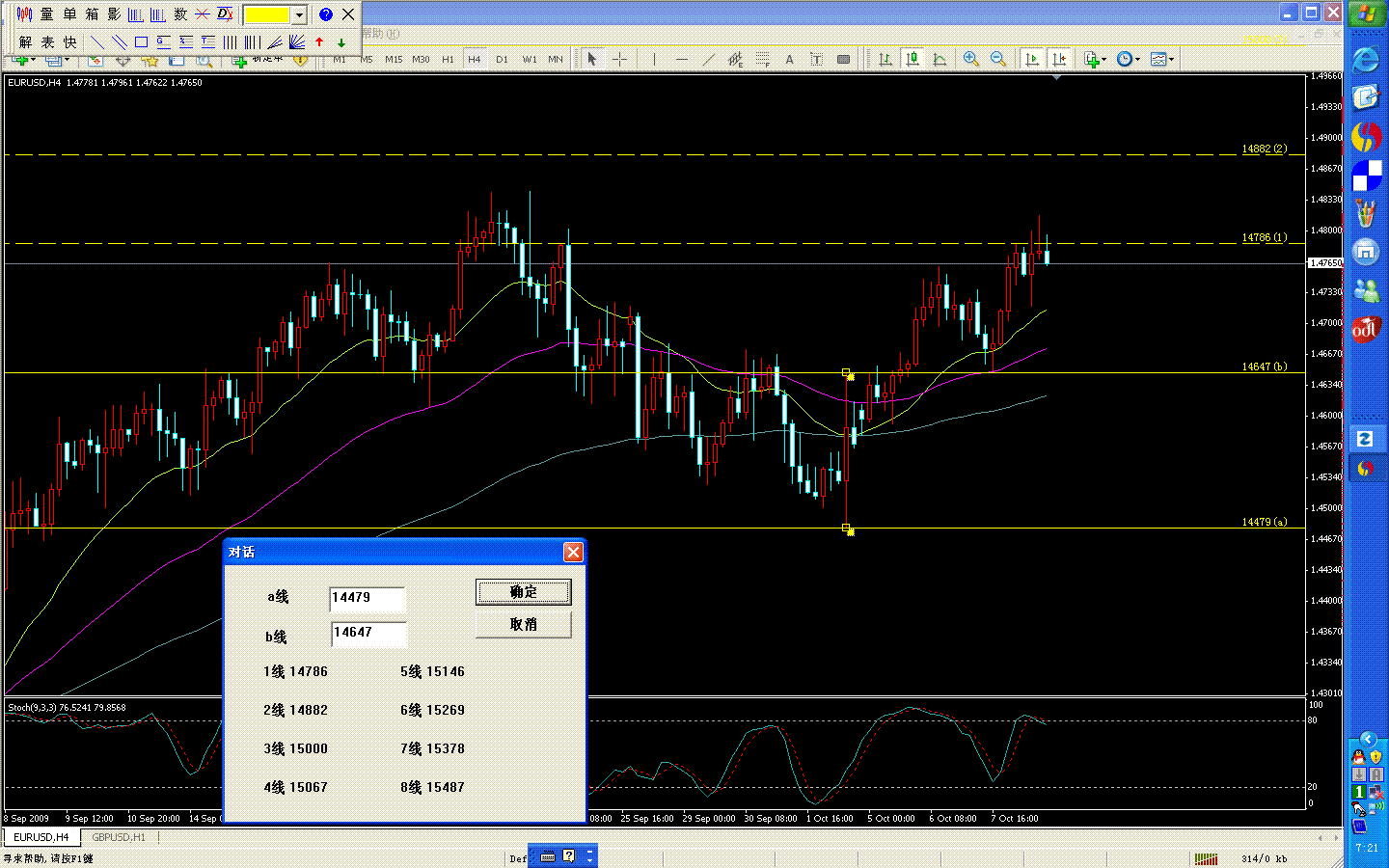Switch to EURUSD,H4 chart tab
The height and width of the screenshot is (868, 1389).
coord(41,837)
